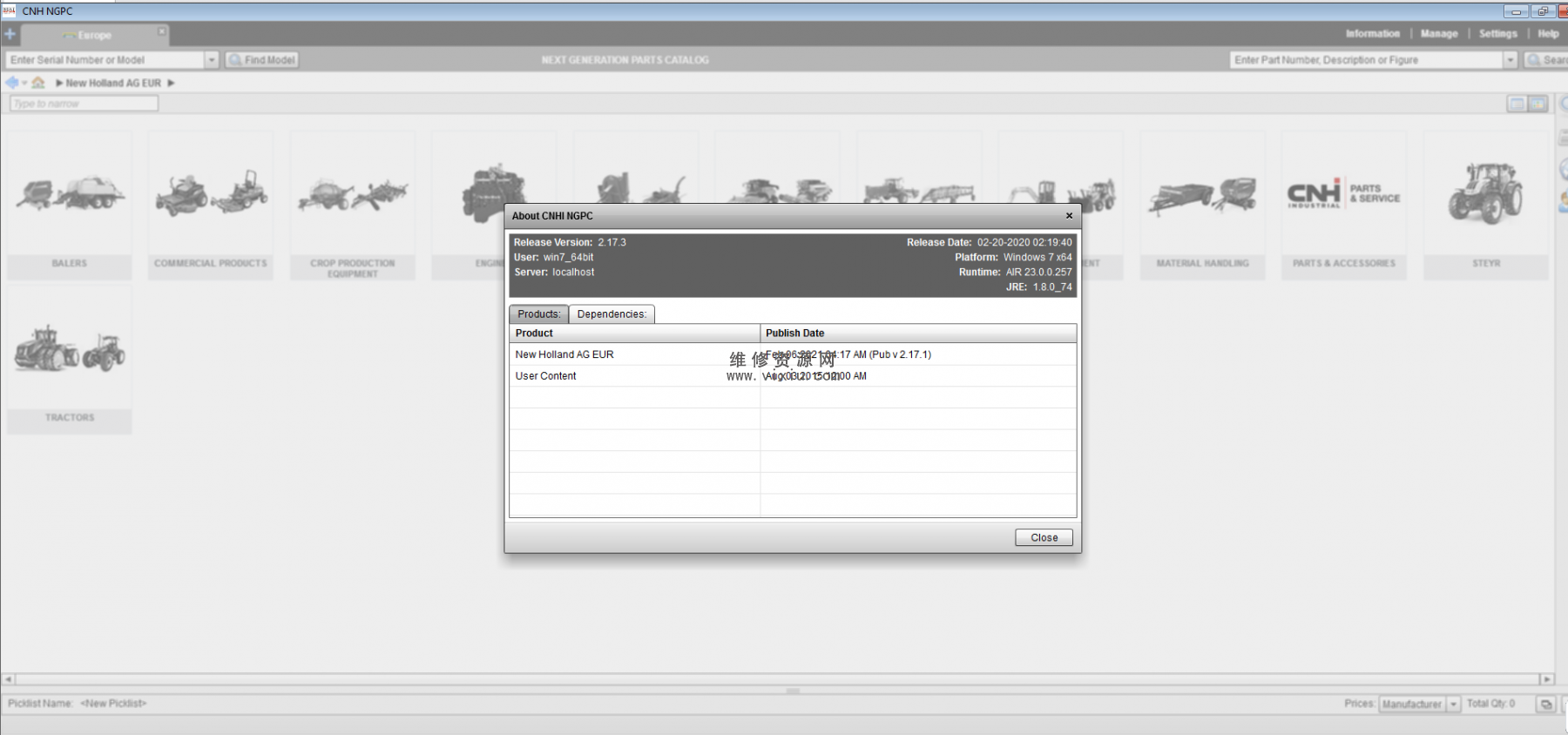The width and height of the screenshot is (1568, 735).
Task: Expand arrow after New Holland AG EUR breadcrumb
Action: tap(171, 84)
